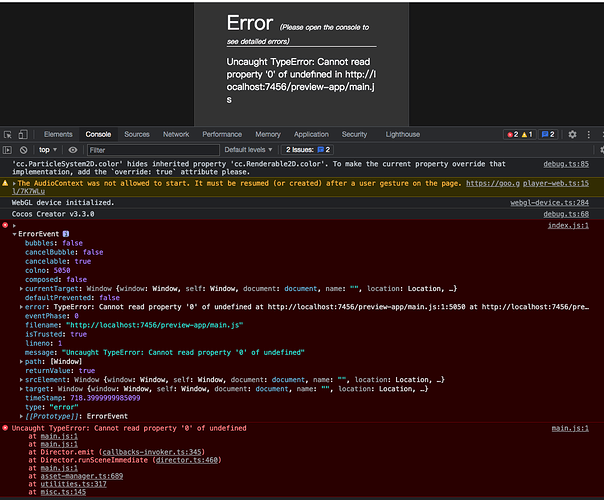Activate the inspect element picker icon
This screenshot has width=604, height=500.
[x=8, y=134]
